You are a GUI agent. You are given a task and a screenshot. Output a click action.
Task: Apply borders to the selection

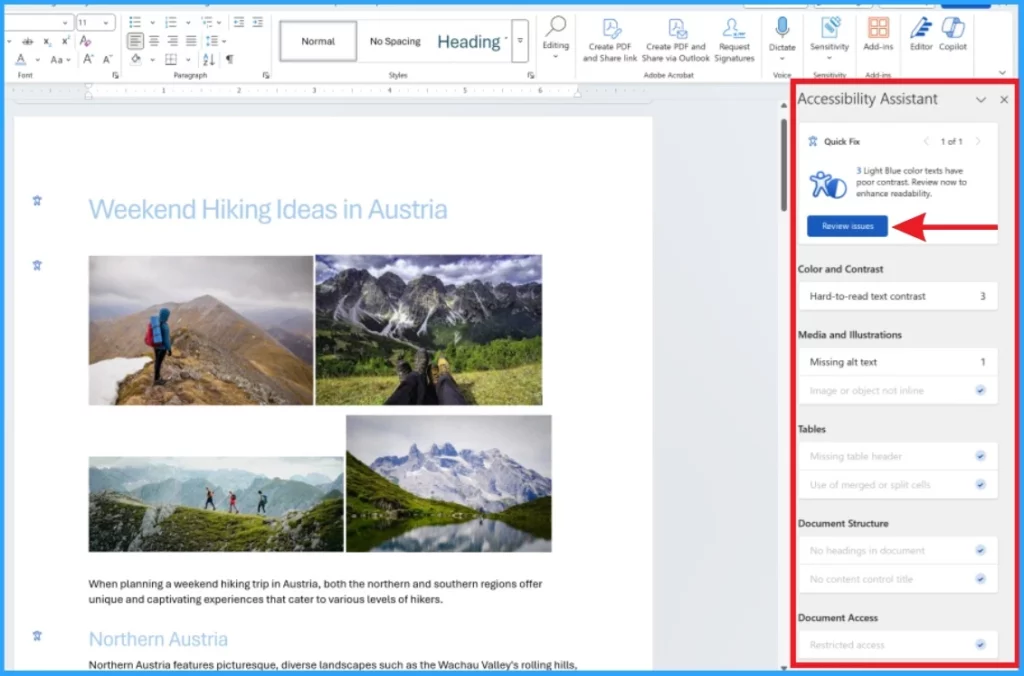click(x=171, y=59)
